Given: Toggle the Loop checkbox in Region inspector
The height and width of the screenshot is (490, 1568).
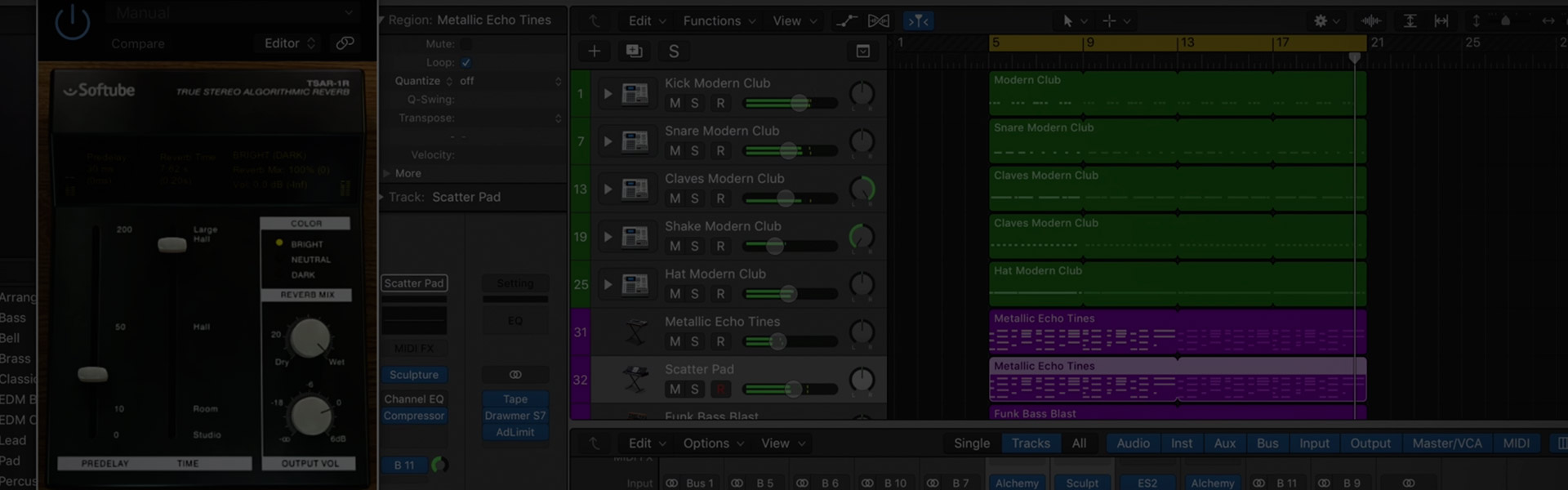Looking at the screenshot, I should 465,62.
